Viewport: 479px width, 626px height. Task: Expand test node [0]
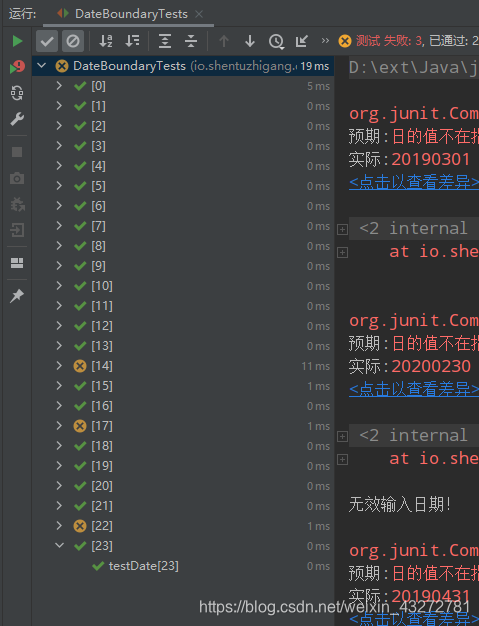point(59,85)
